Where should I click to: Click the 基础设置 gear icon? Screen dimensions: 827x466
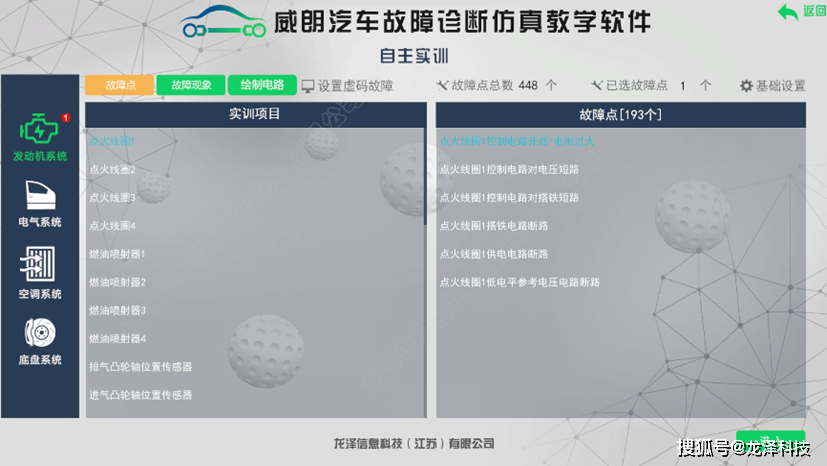746,86
